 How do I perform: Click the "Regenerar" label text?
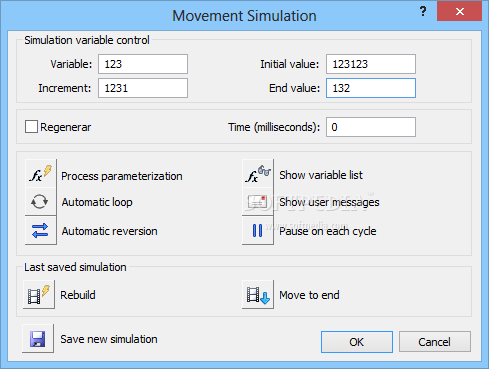coord(66,127)
